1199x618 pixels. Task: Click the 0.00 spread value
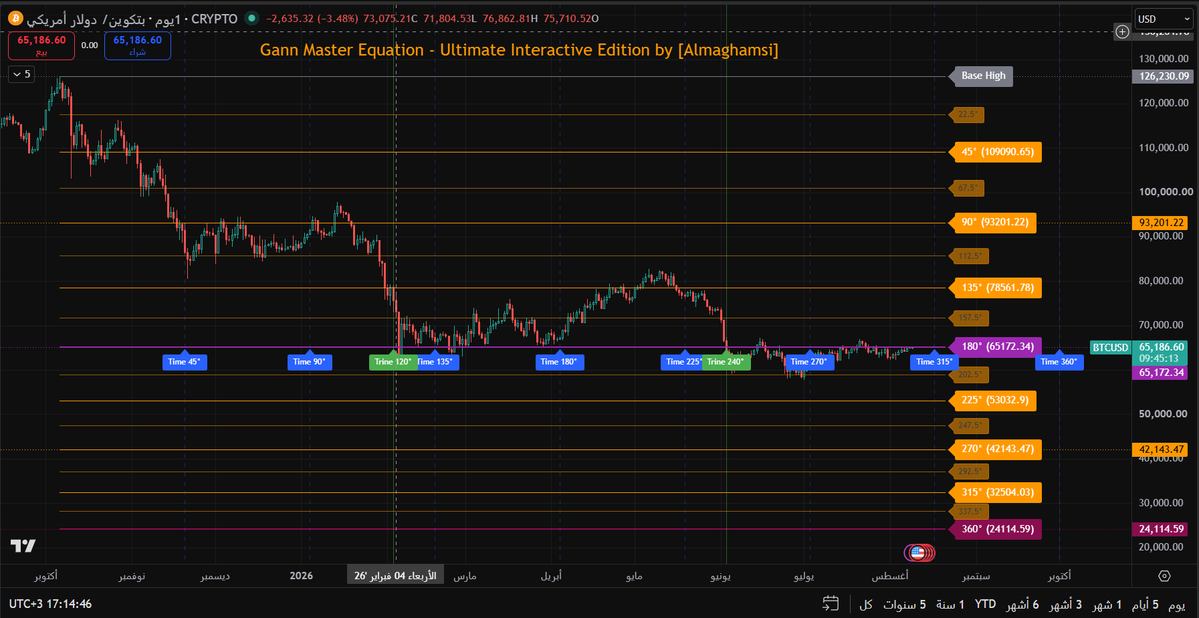[89, 45]
